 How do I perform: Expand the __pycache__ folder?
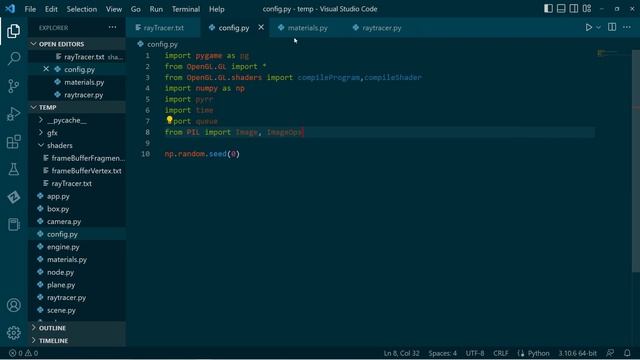[77, 120]
